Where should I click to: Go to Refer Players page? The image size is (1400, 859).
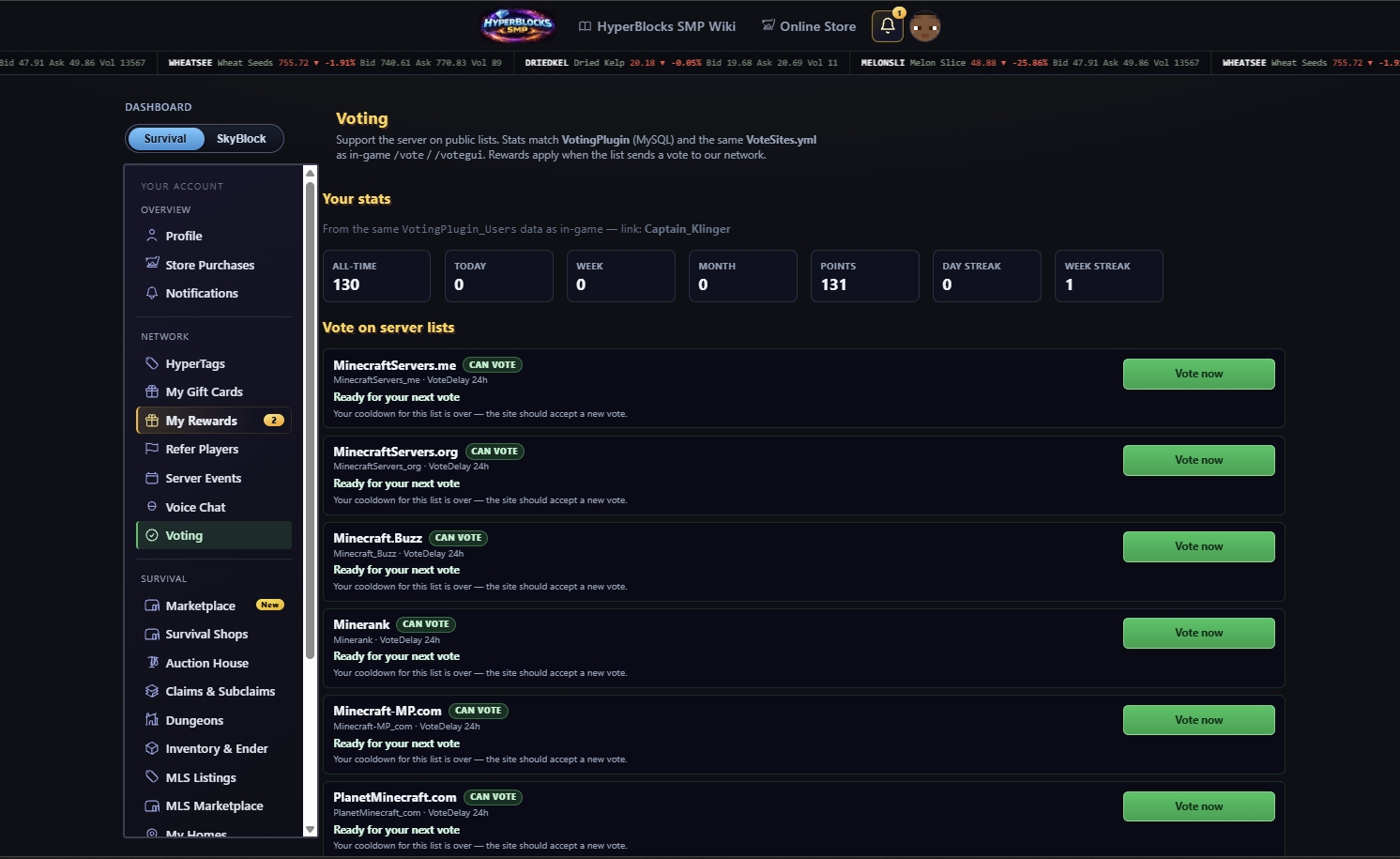point(214,450)
